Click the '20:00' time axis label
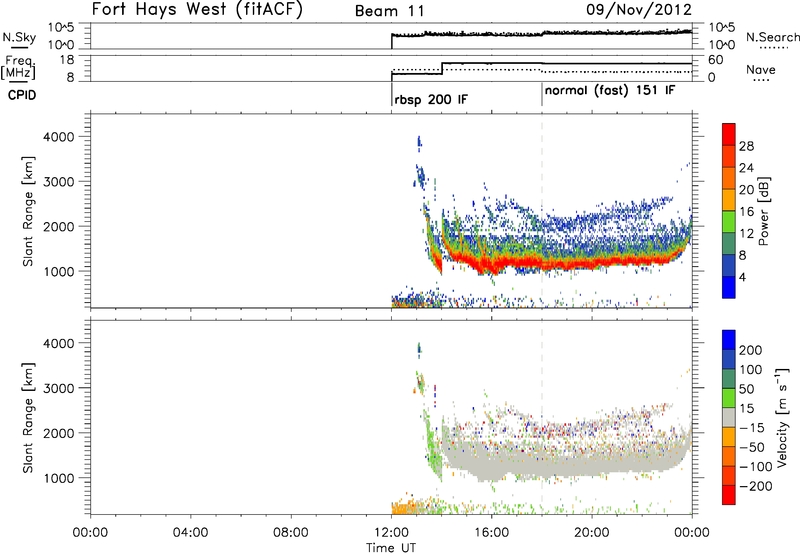 [x=592, y=533]
